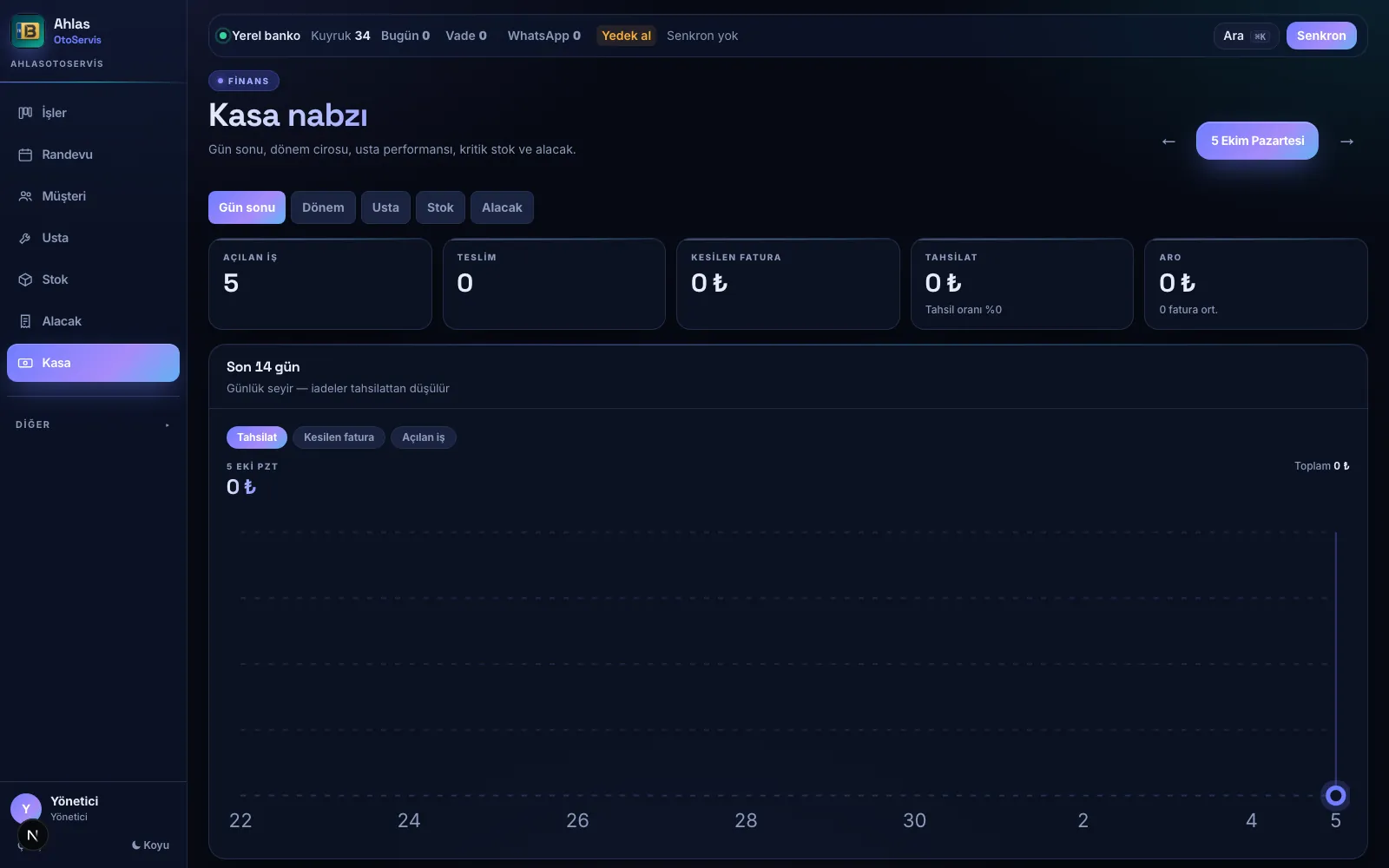Open the Alacak tab in Kasa nabzı
This screenshot has height=868, width=1389.
pos(502,207)
